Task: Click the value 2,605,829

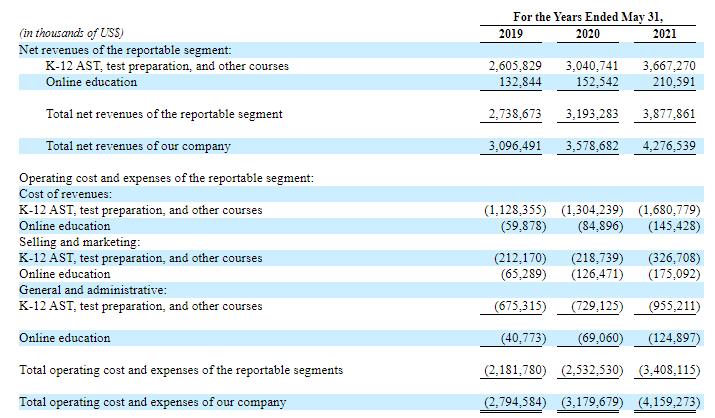Action: coord(515,66)
